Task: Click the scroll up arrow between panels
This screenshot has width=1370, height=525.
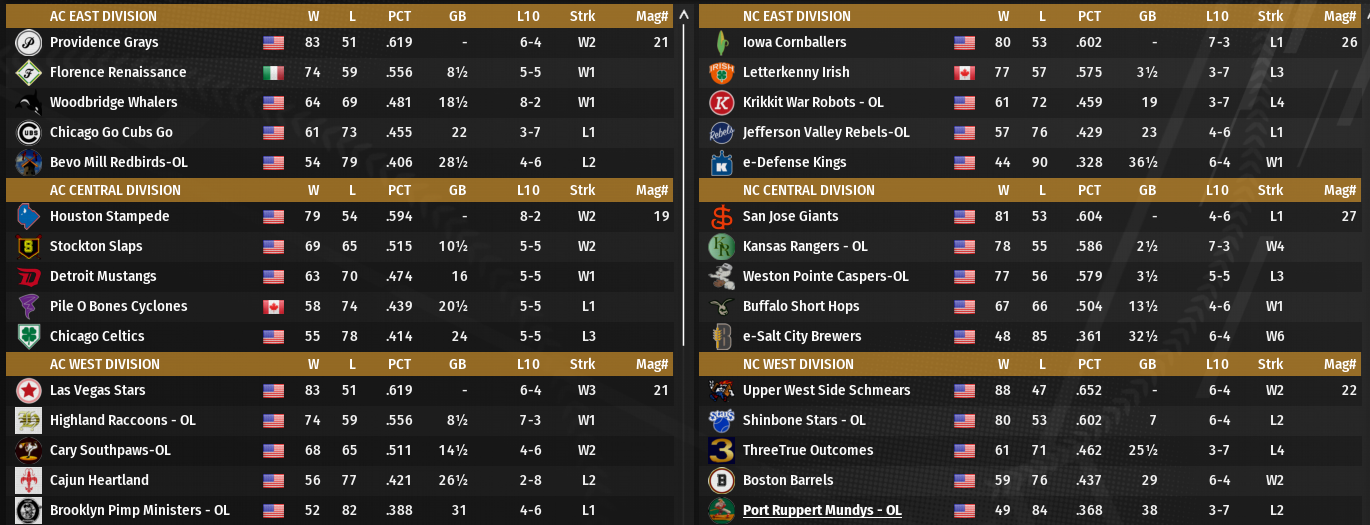Action: [x=684, y=15]
